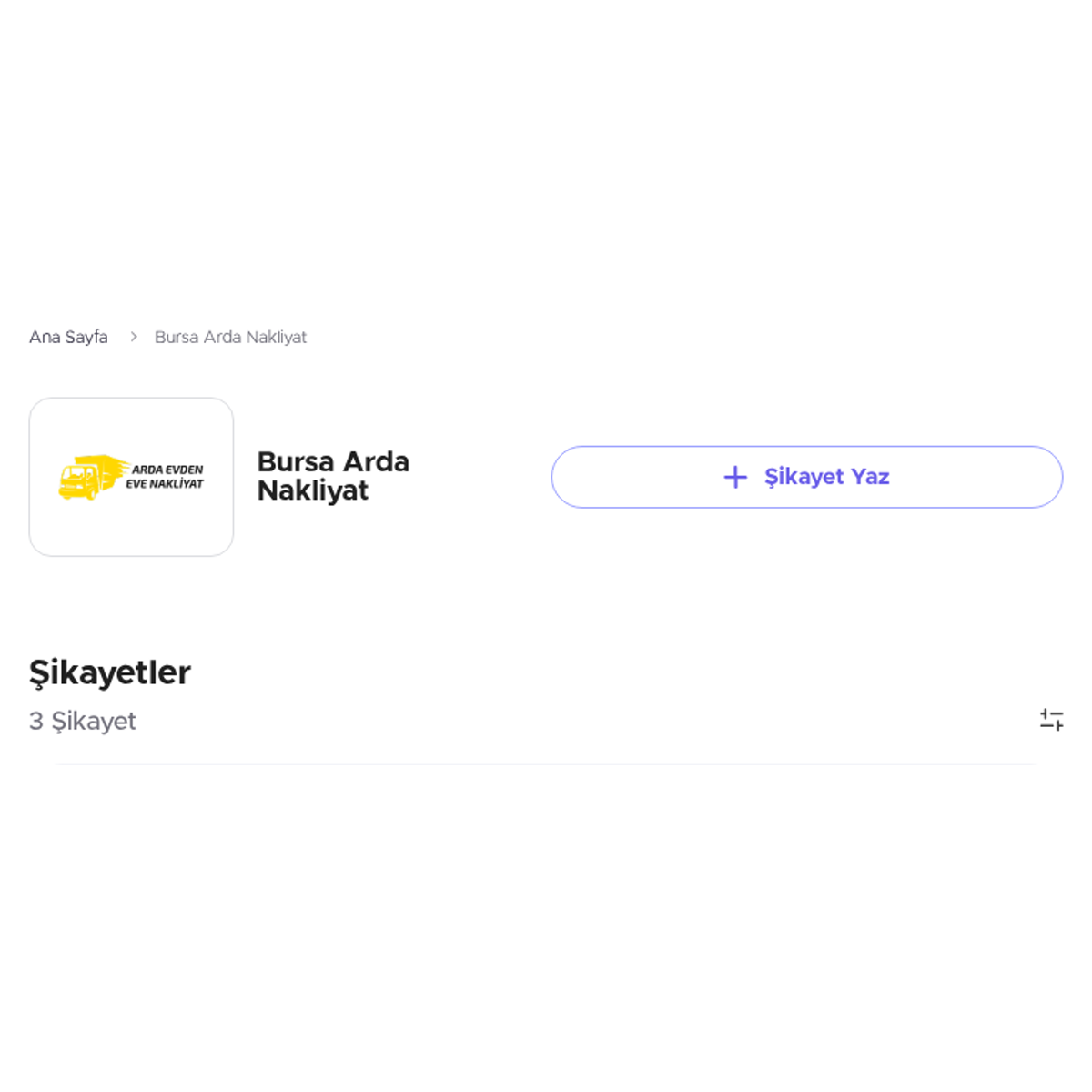Click the divider line below 3 Şikayet
The width and height of the screenshot is (1092, 1092).
(546, 764)
